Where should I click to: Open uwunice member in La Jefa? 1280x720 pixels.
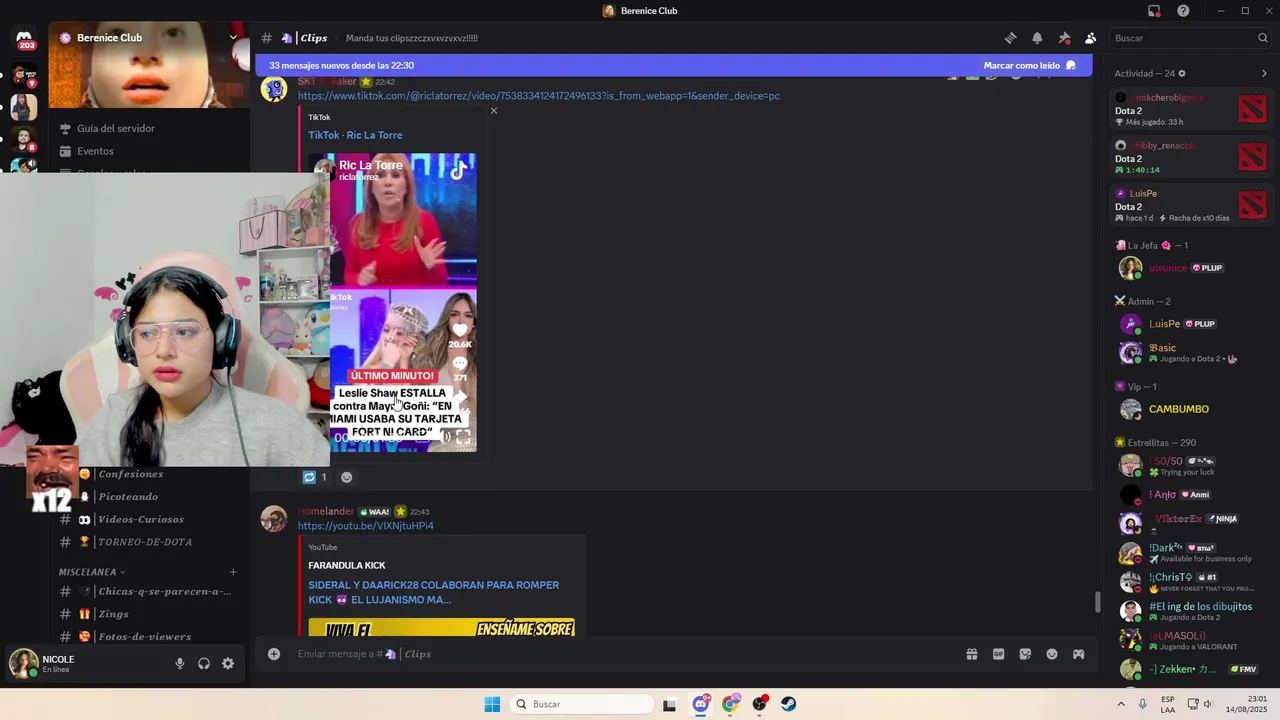click(x=1191, y=268)
